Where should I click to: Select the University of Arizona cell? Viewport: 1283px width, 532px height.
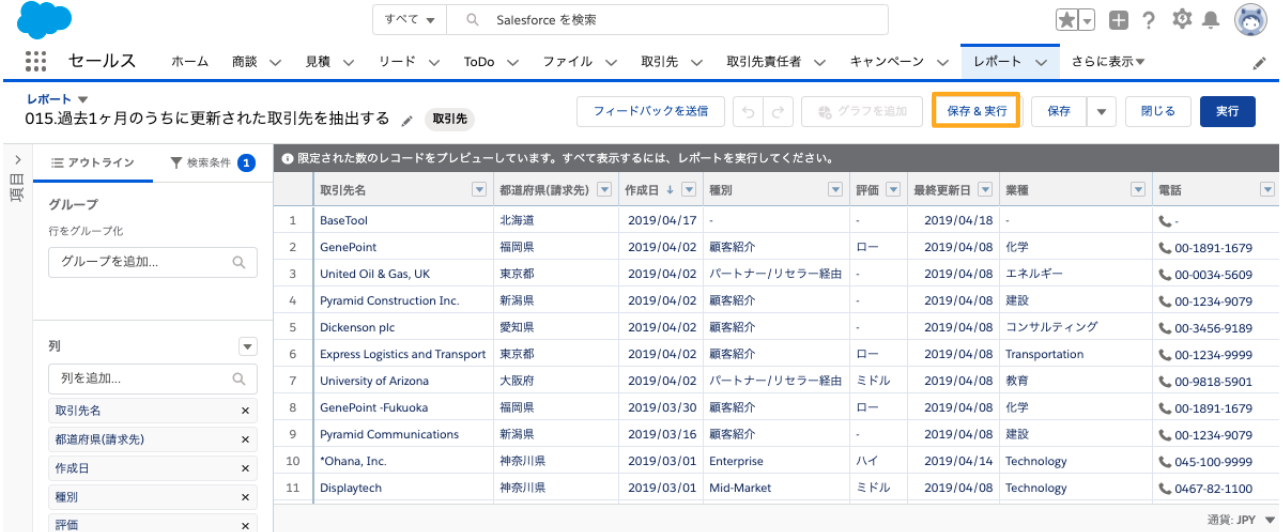pyautogui.click(x=403, y=381)
